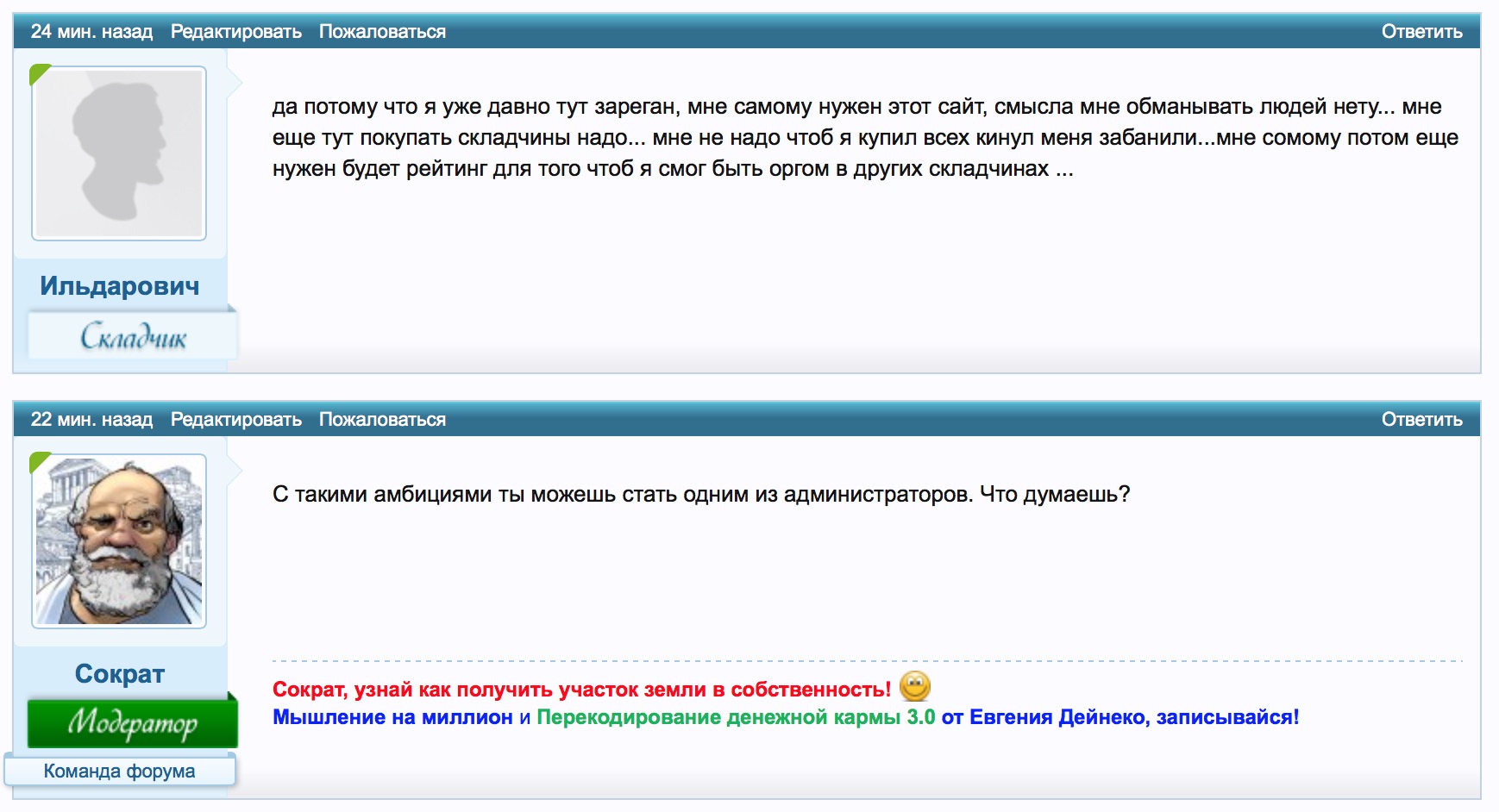Click the Команда форума badge
Image resolution: width=1499 pixels, height=812 pixels.
[119, 771]
